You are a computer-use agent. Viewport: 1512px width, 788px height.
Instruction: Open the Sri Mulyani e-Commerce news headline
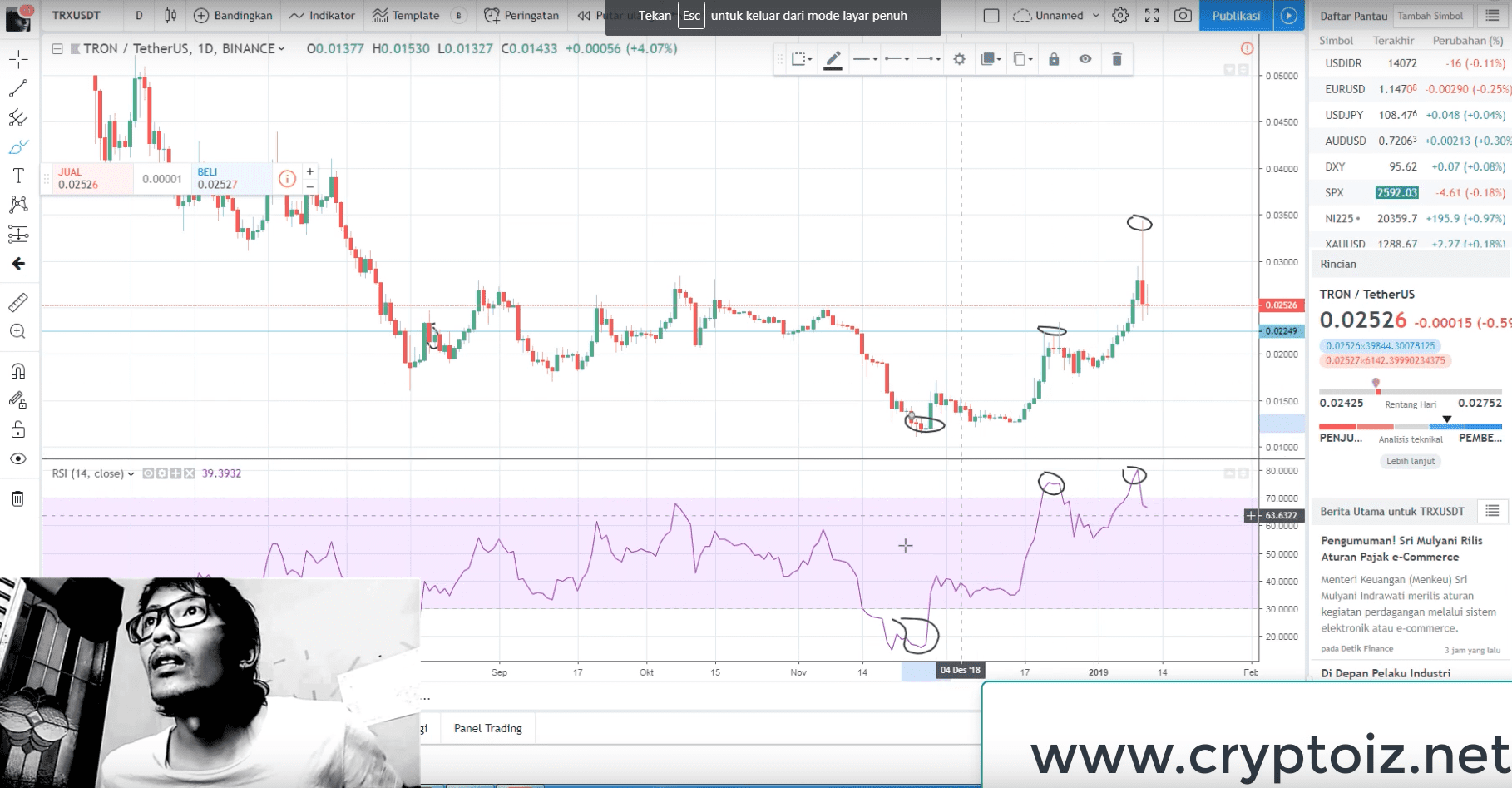point(1401,548)
